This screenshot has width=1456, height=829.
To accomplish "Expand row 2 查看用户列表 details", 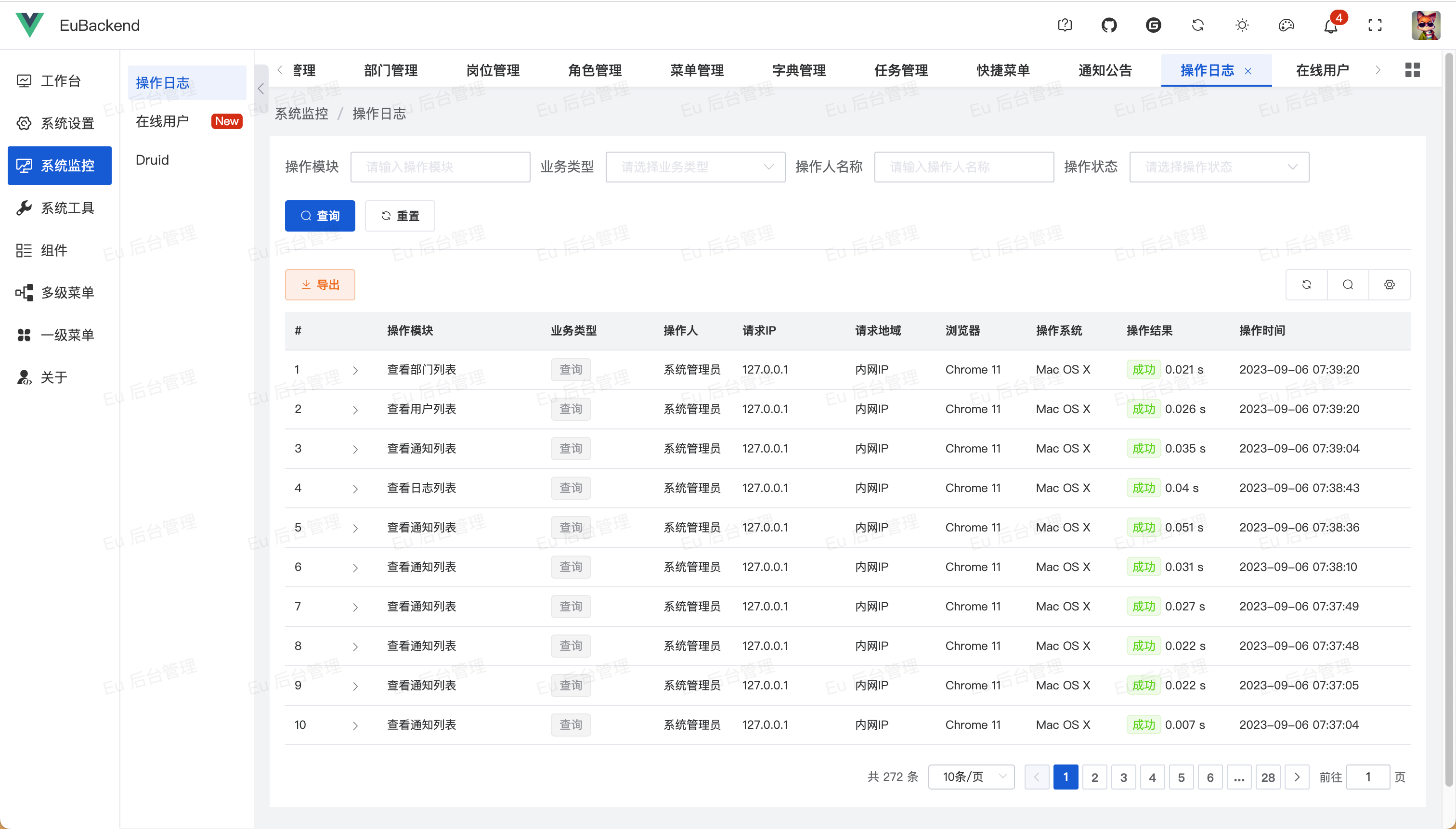I will (355, 410).
